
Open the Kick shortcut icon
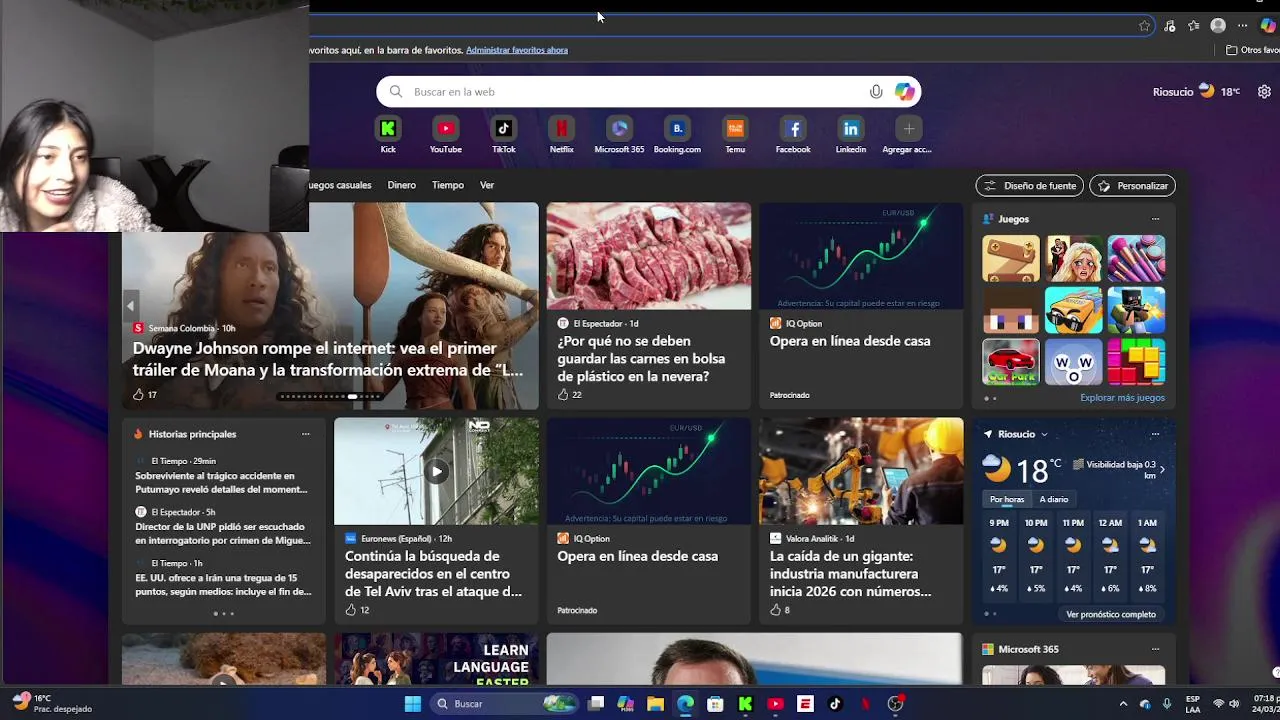click(x=388, y=129)
